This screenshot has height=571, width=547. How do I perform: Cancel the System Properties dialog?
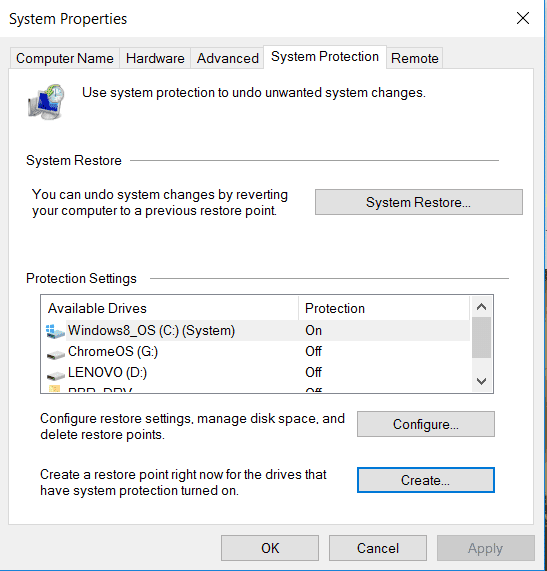click(x=378, y=548)
